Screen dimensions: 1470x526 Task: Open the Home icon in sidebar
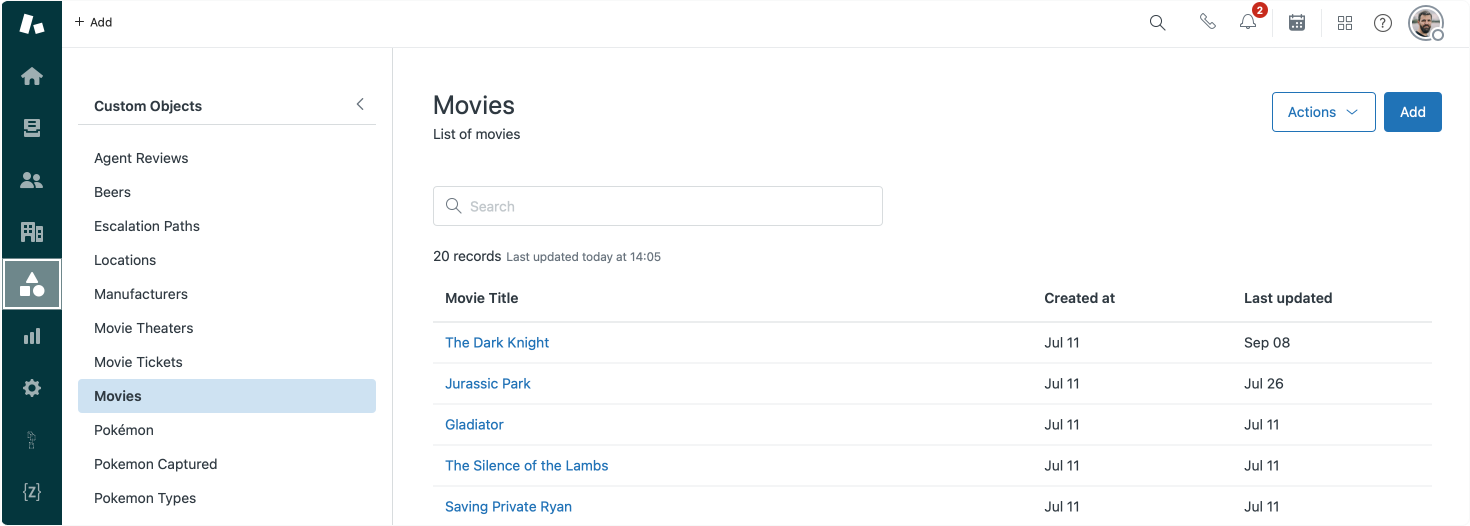[32, 76]
